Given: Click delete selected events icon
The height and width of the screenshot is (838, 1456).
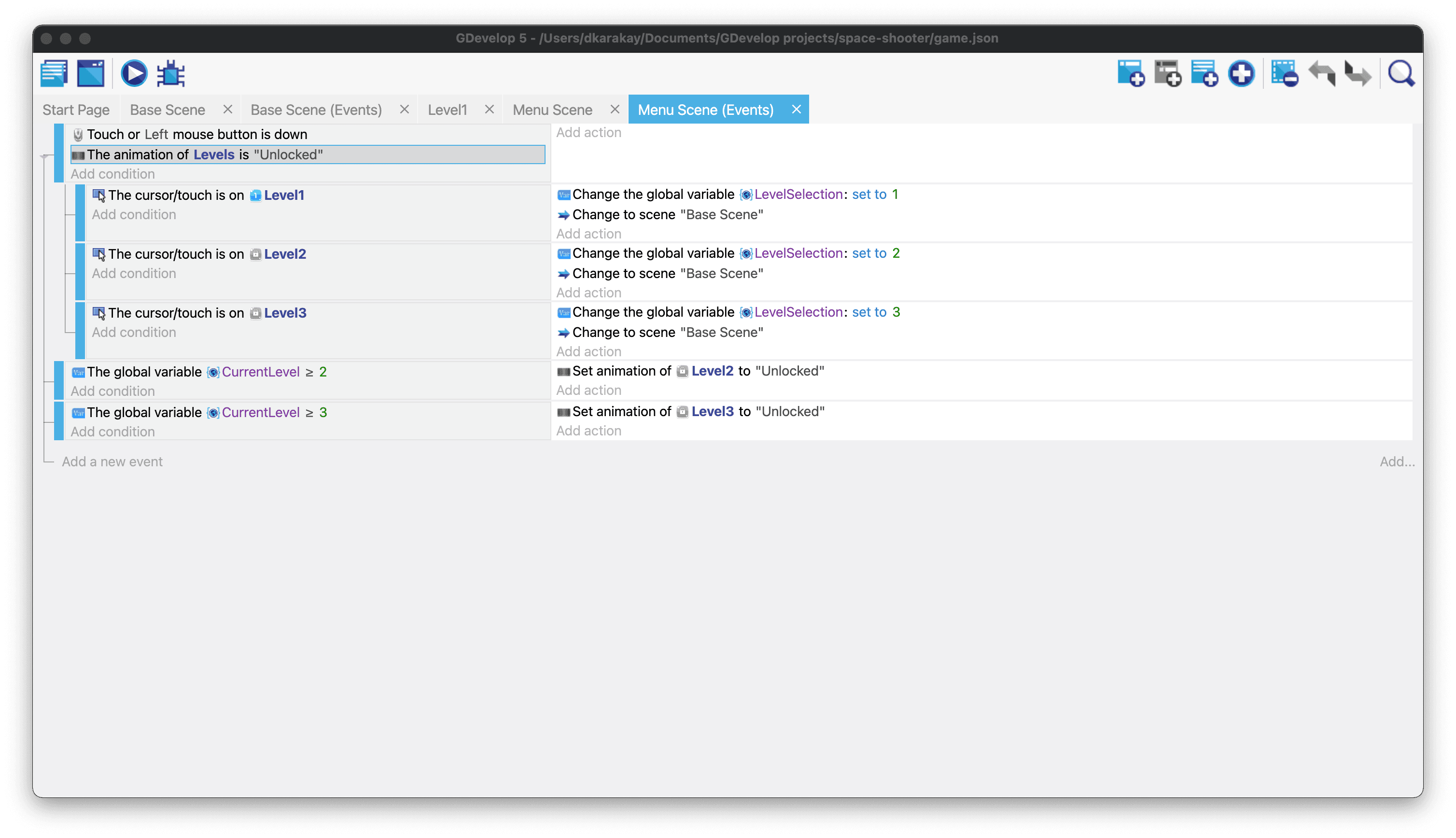Looking at the screenshot, I should tap(1285, 74).
